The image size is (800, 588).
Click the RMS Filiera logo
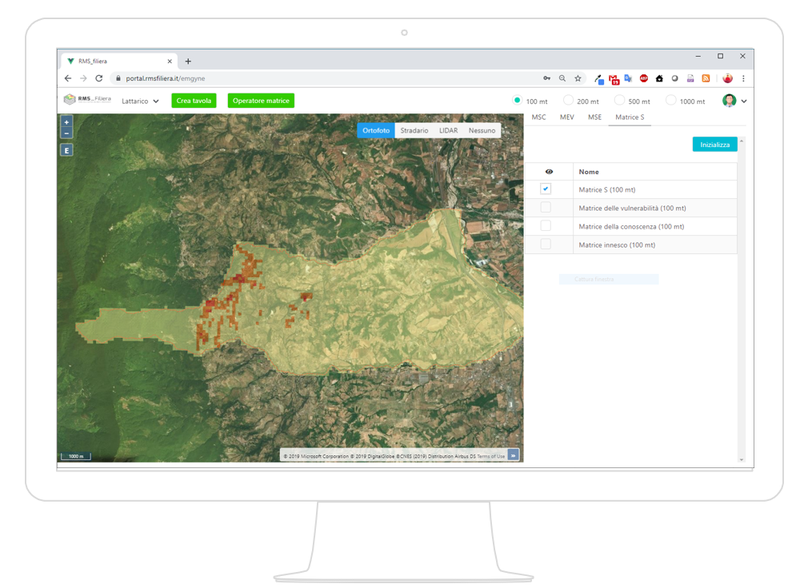87,100
